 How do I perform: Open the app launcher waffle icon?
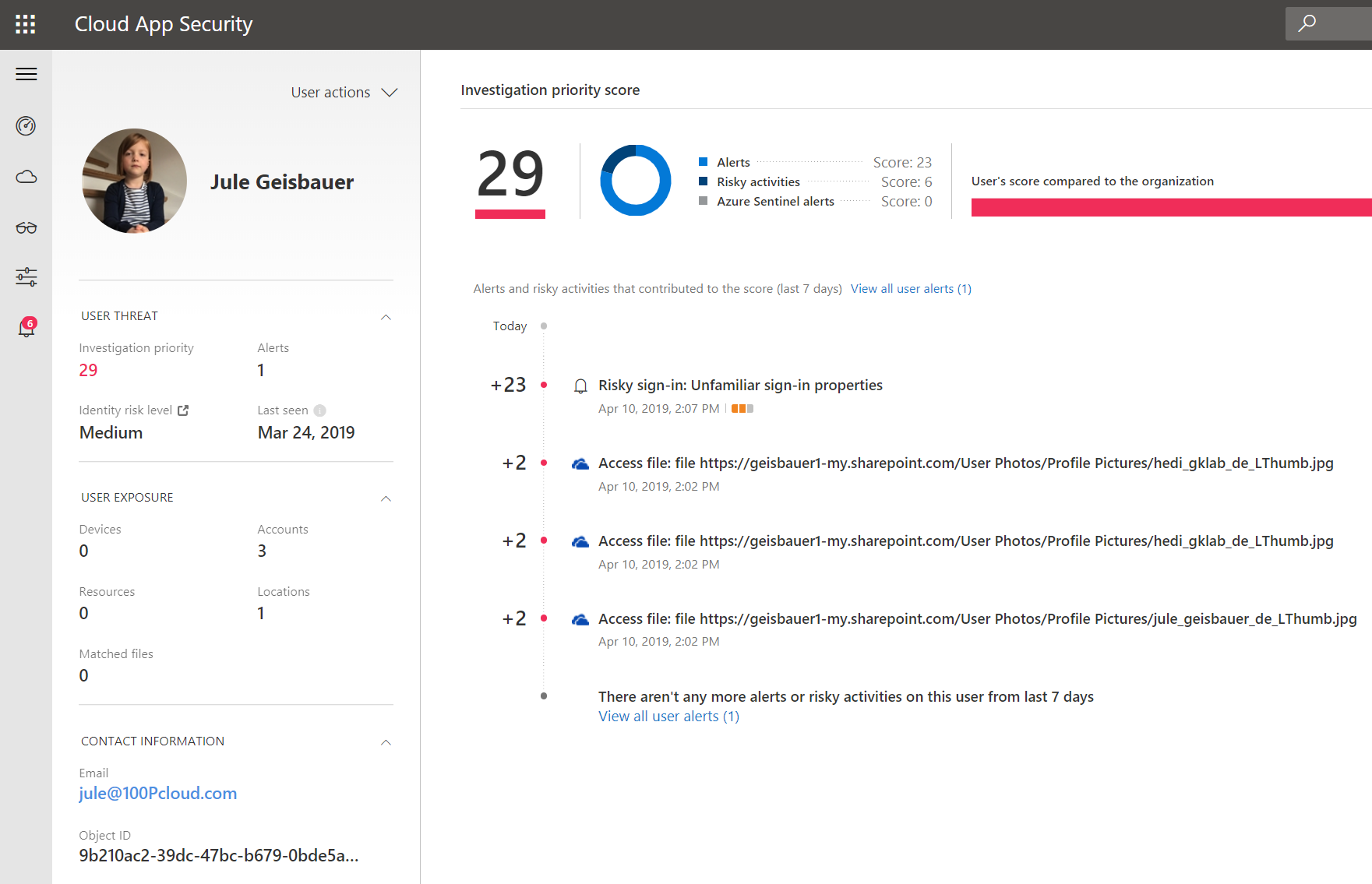[x=26, y=24]
